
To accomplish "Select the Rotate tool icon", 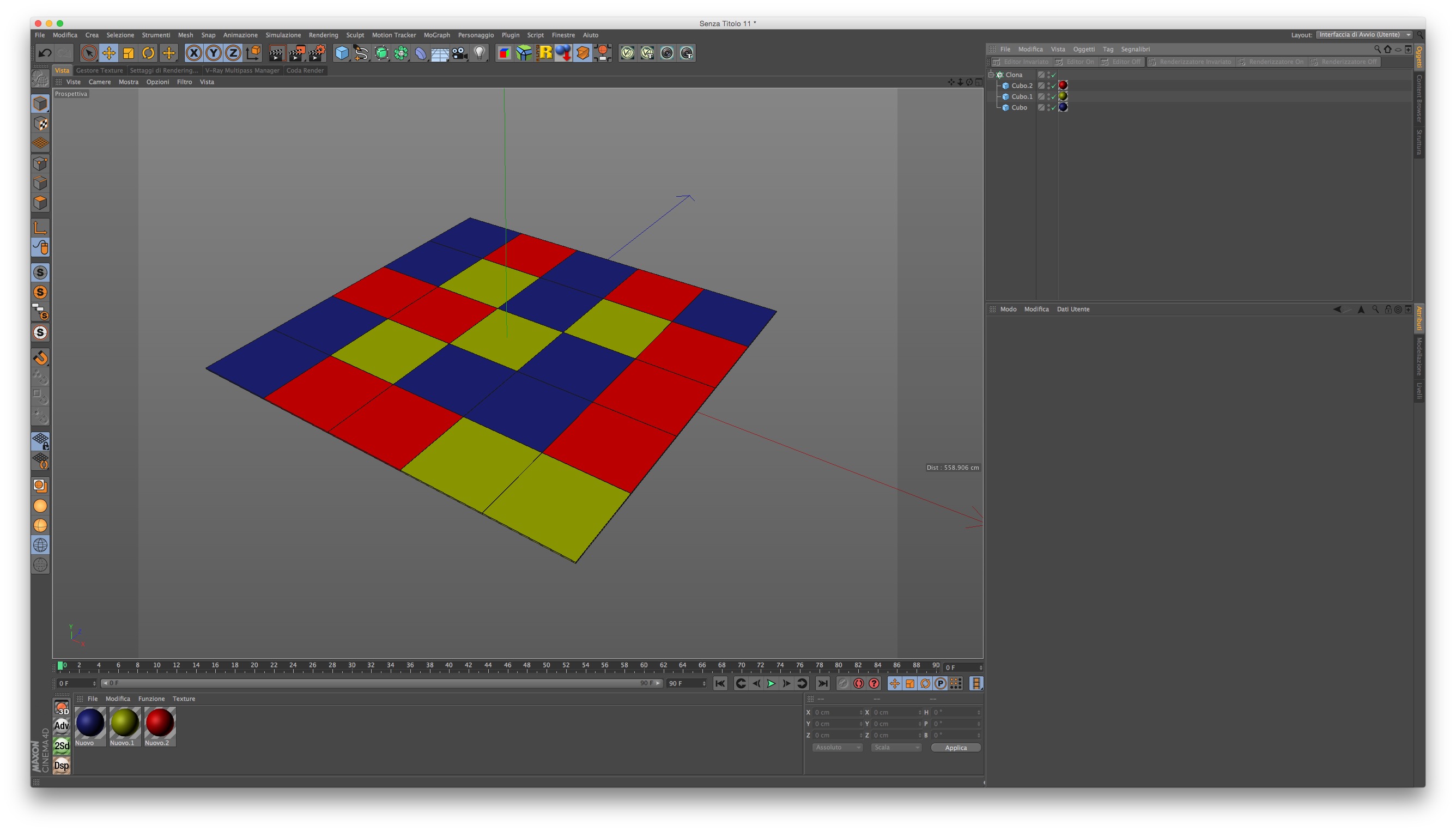I will click(148, 53).
